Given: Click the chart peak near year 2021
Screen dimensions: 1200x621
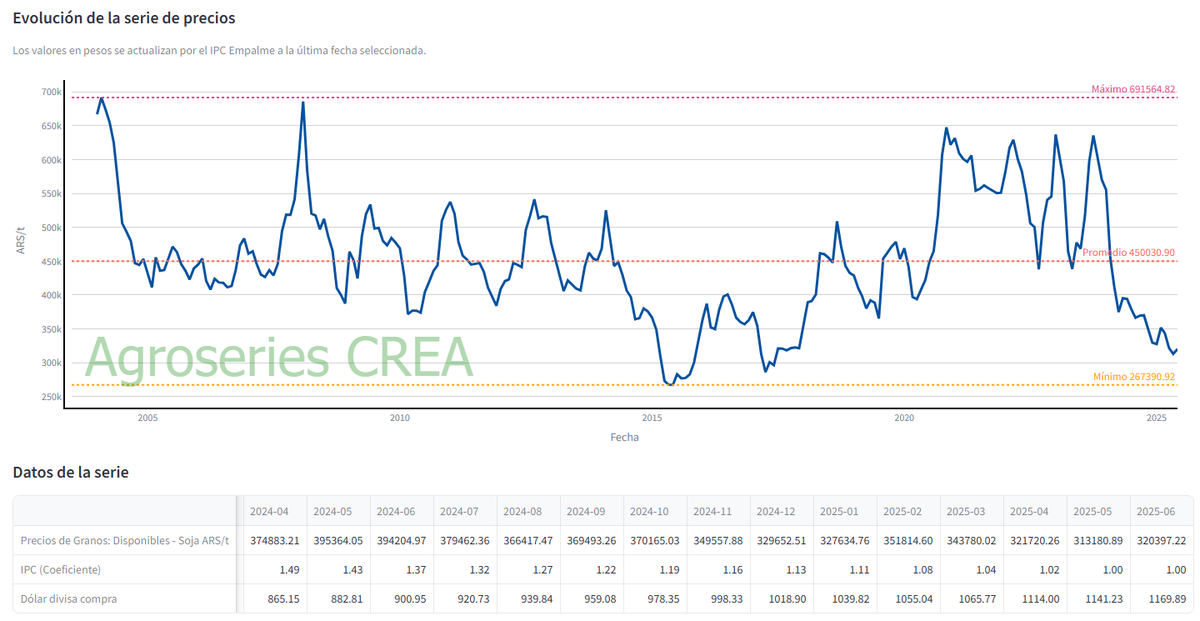Looking at the screenshot, I should click(x=948, y=128).
